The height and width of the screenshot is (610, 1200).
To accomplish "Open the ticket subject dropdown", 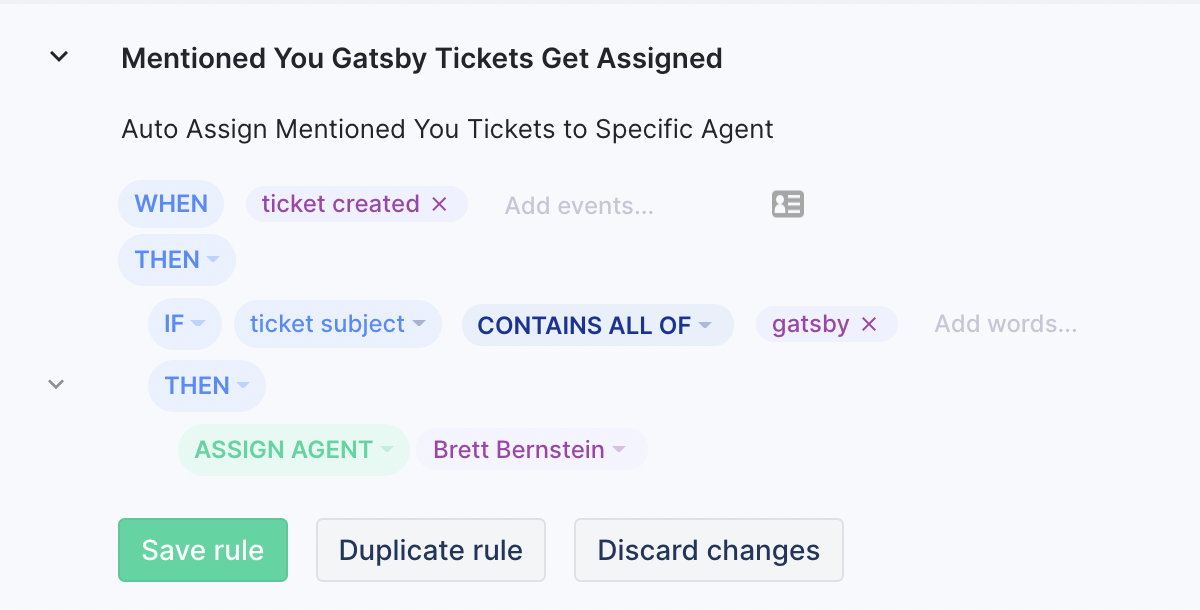I will (x=338, y=324).
